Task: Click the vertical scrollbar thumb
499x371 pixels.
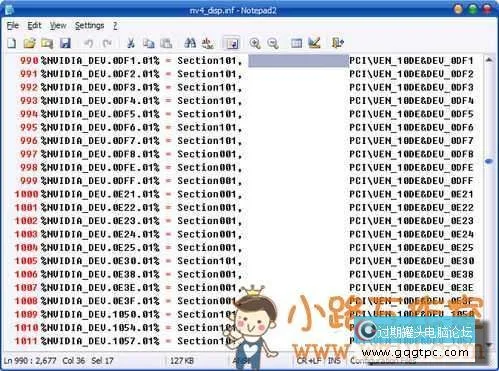Action: tap(489, 161)
